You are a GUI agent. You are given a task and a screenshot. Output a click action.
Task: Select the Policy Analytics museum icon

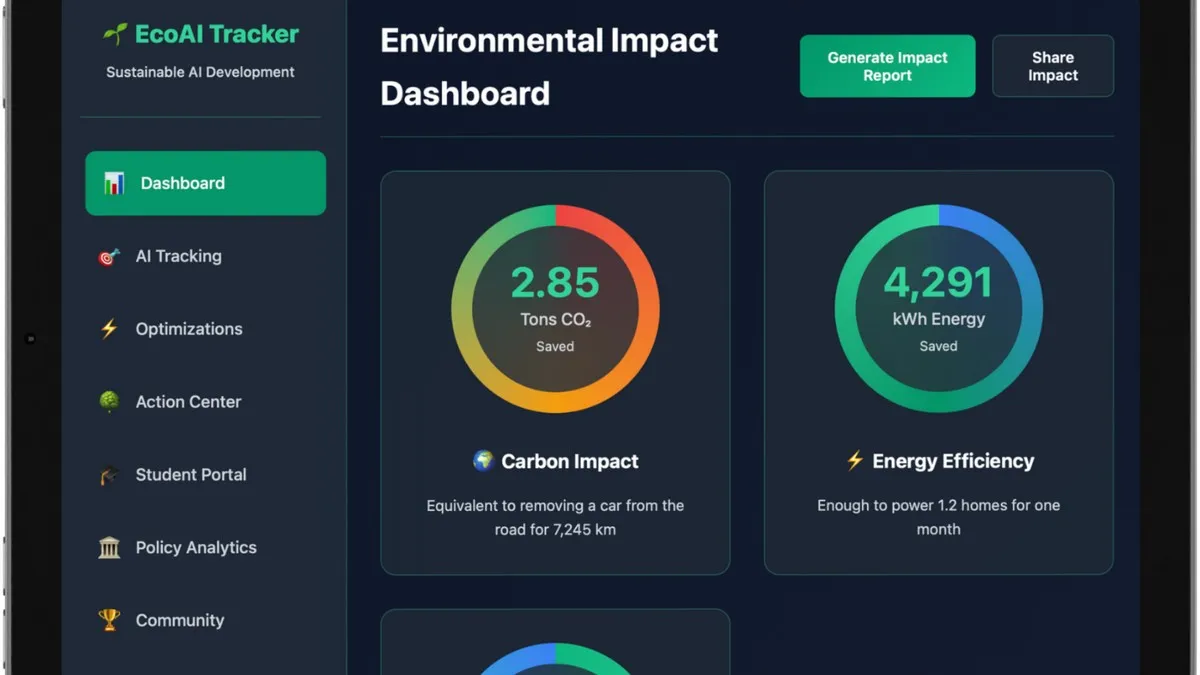click(108, 547)
